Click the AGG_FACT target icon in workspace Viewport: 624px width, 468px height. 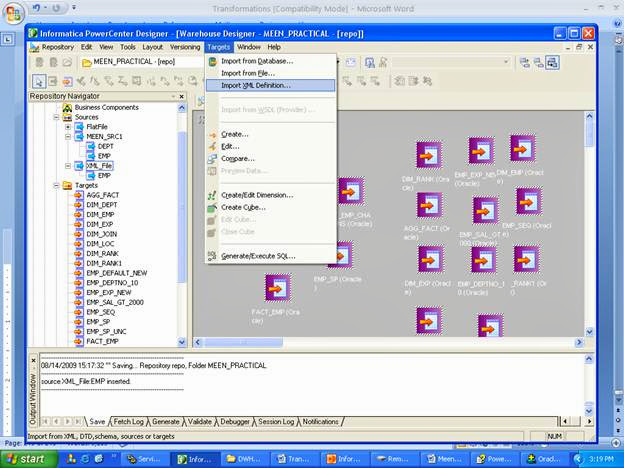click(x=429, y=205)
